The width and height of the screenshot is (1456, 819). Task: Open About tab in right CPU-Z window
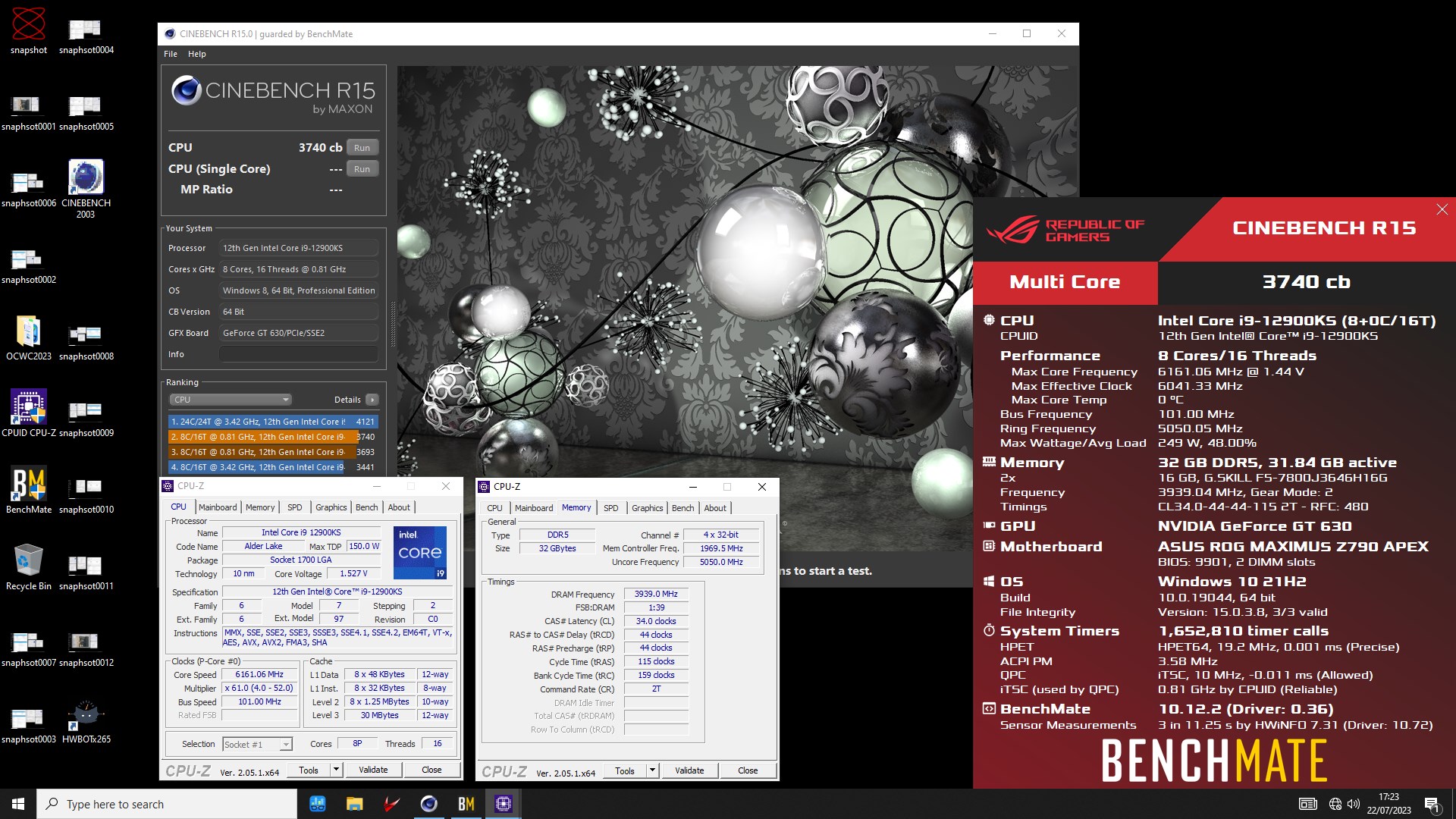[715, 508]
